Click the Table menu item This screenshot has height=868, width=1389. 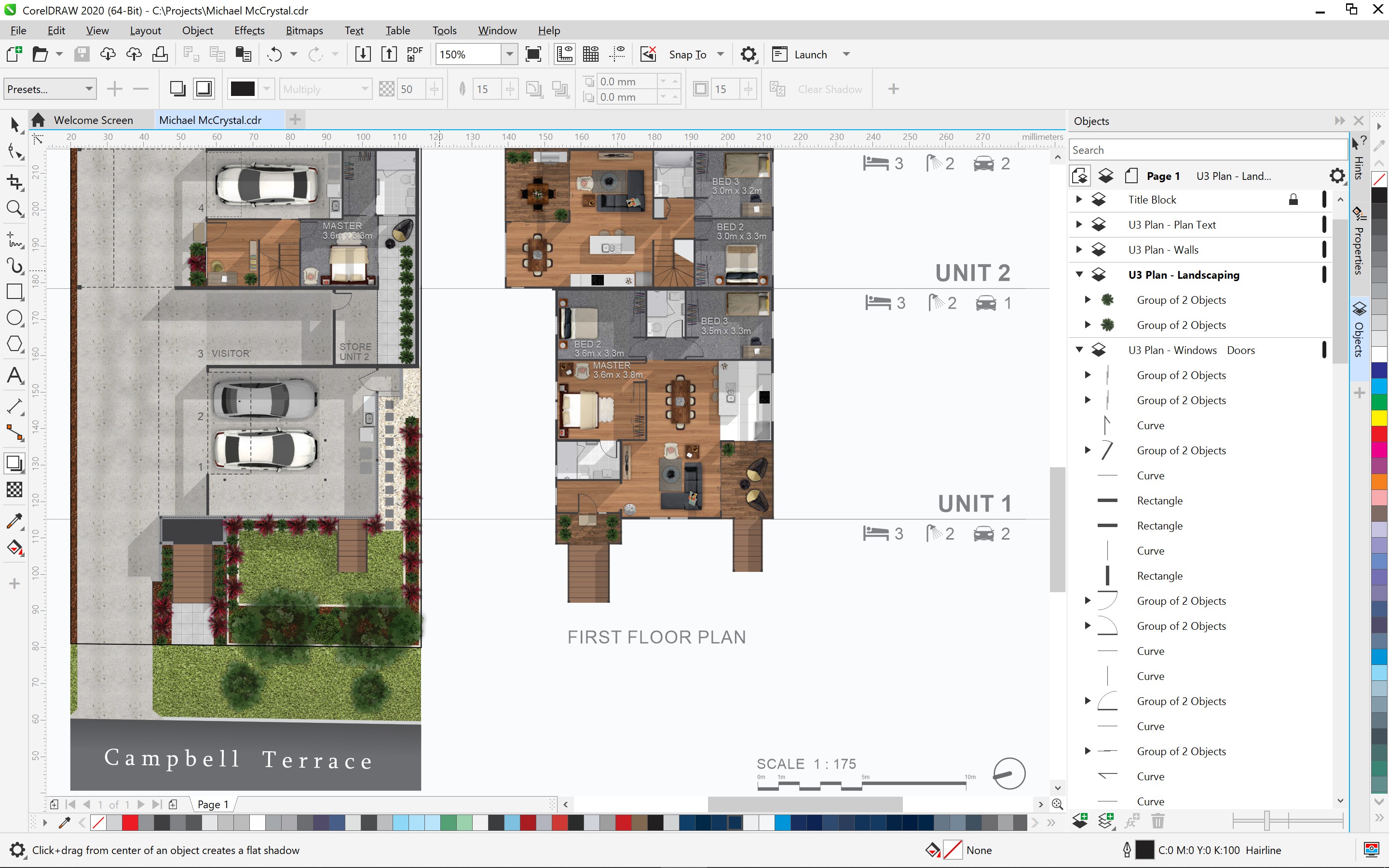[397, 30]
